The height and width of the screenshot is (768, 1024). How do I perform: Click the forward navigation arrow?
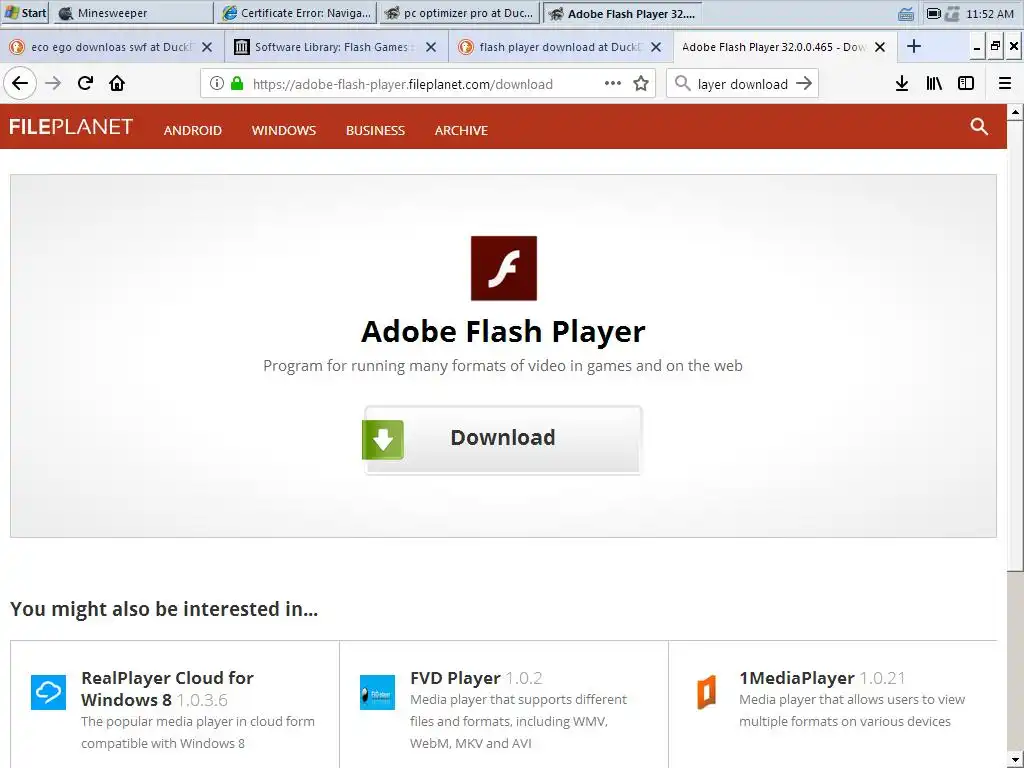coord(53,84)
